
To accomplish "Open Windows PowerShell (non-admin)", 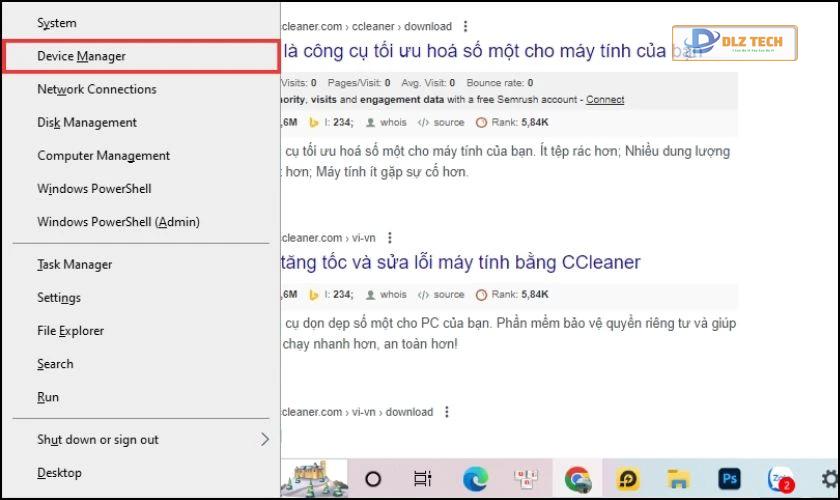I will coord(141,189).
